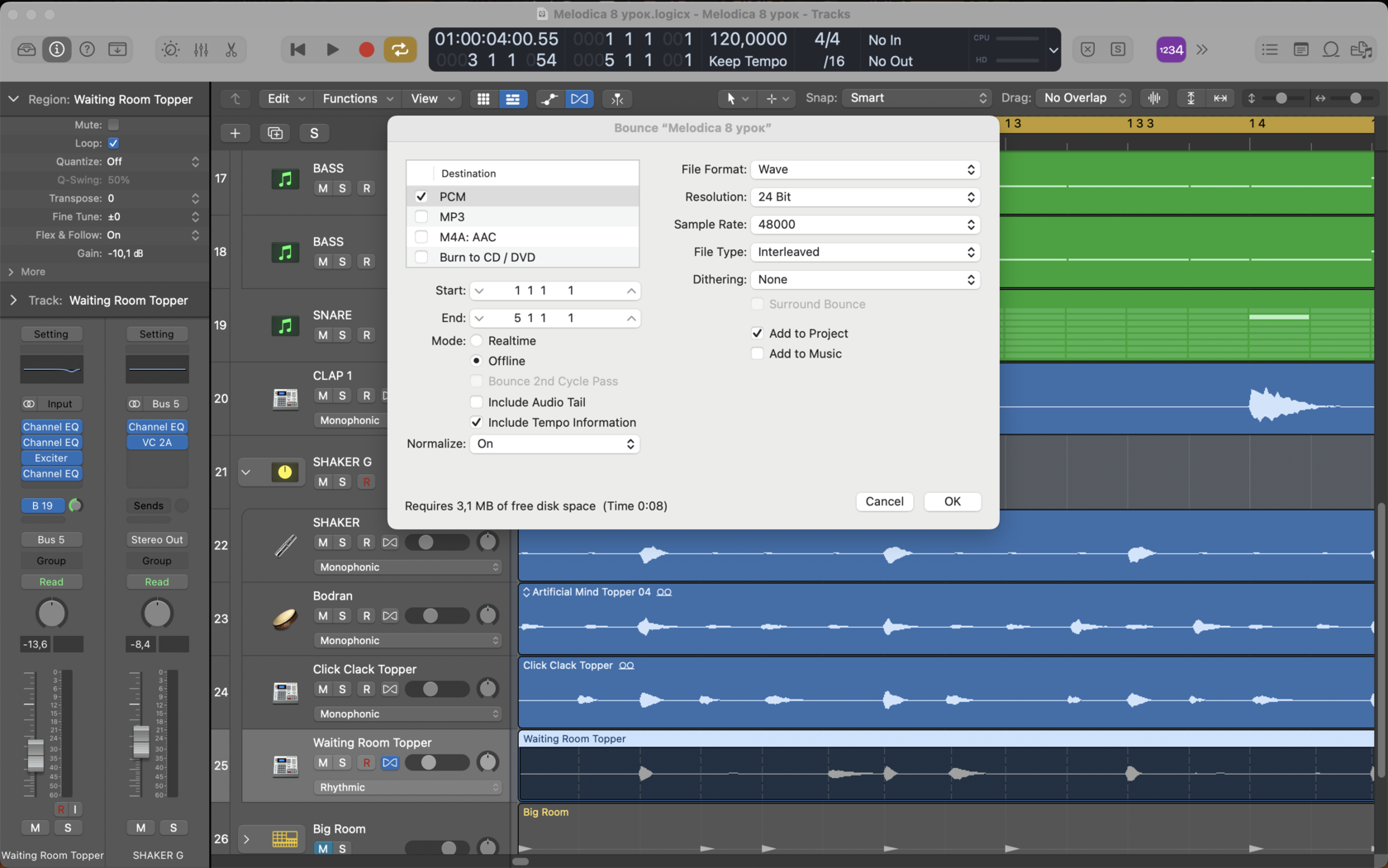Open the Scissors editors icon
The width and height of the screenshot is (1388, 868).
click(231, 50)
